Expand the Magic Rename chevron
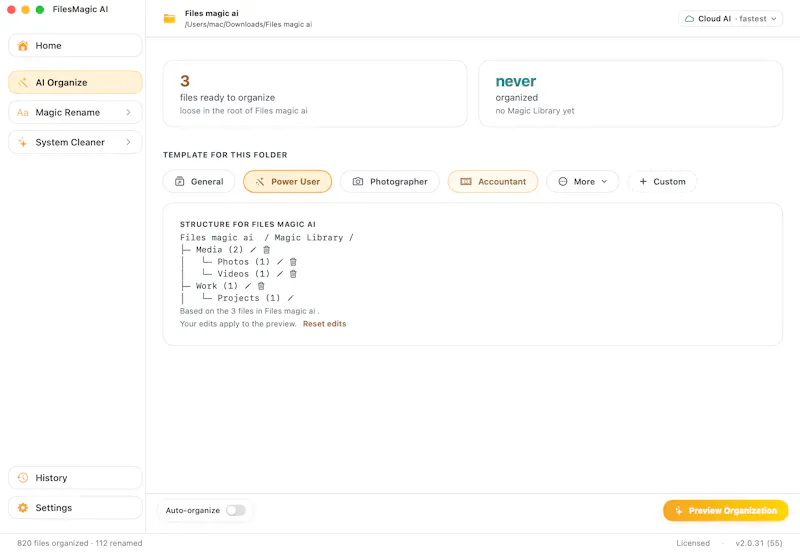The height and width of the screenshot is (553, 800). [128, 112]
